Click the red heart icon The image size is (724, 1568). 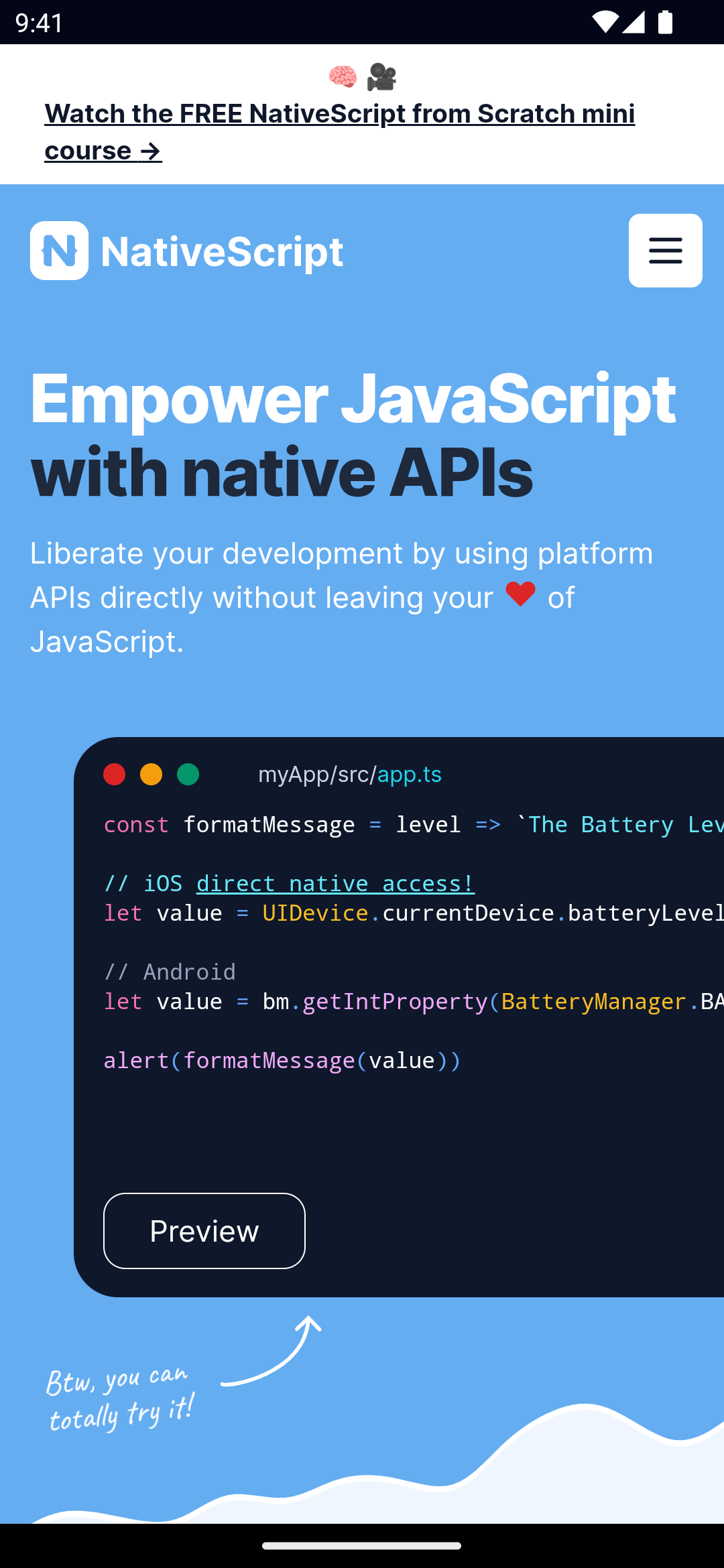[520, 594]
